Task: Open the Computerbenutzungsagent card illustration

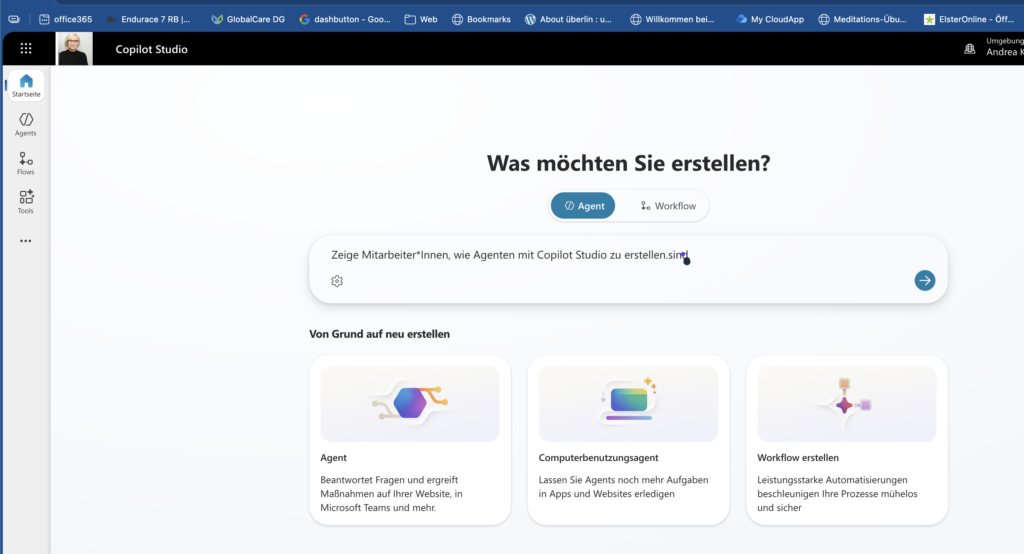Action: (628, 404)
